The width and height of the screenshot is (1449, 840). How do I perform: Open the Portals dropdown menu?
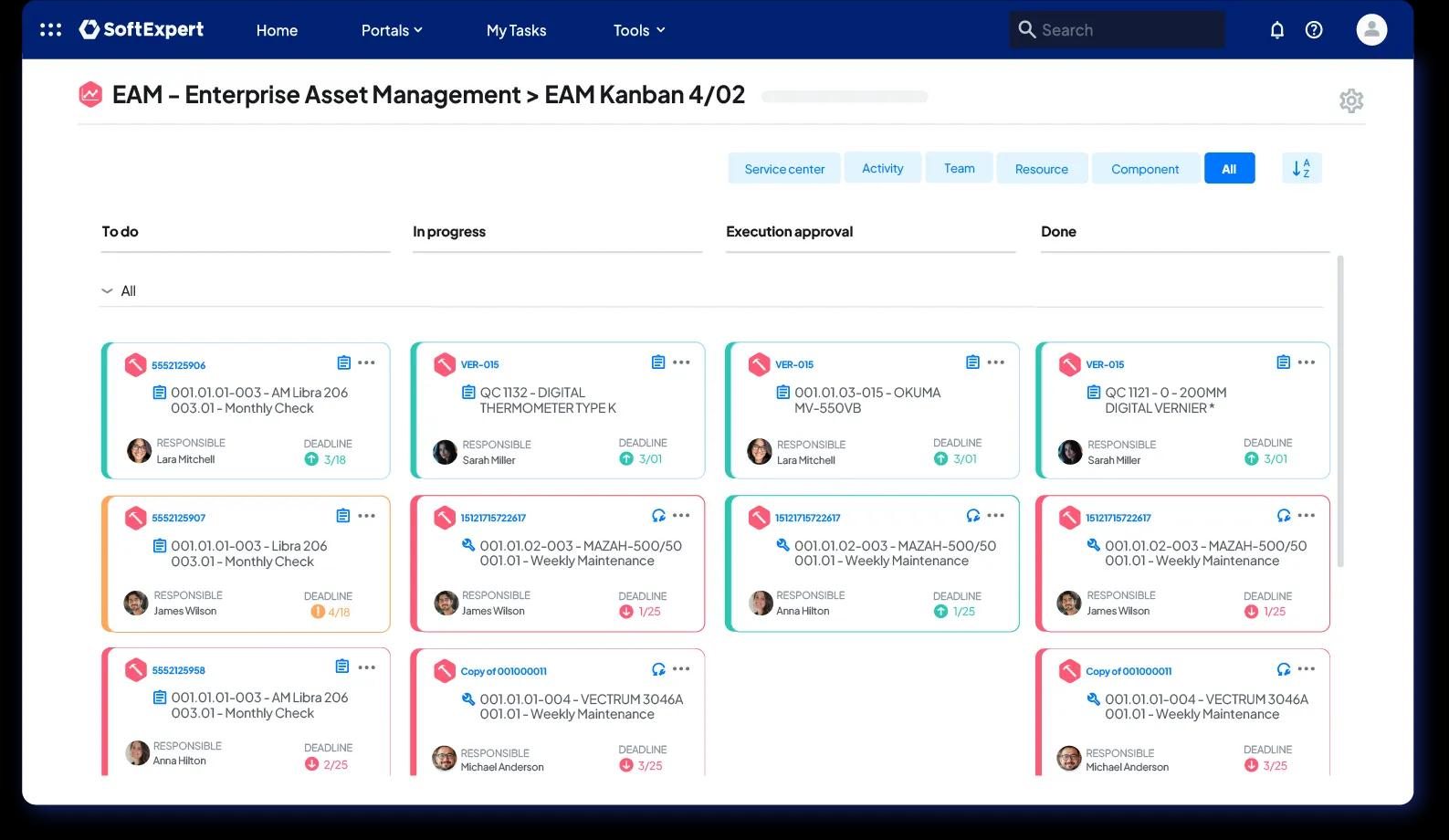392,30
